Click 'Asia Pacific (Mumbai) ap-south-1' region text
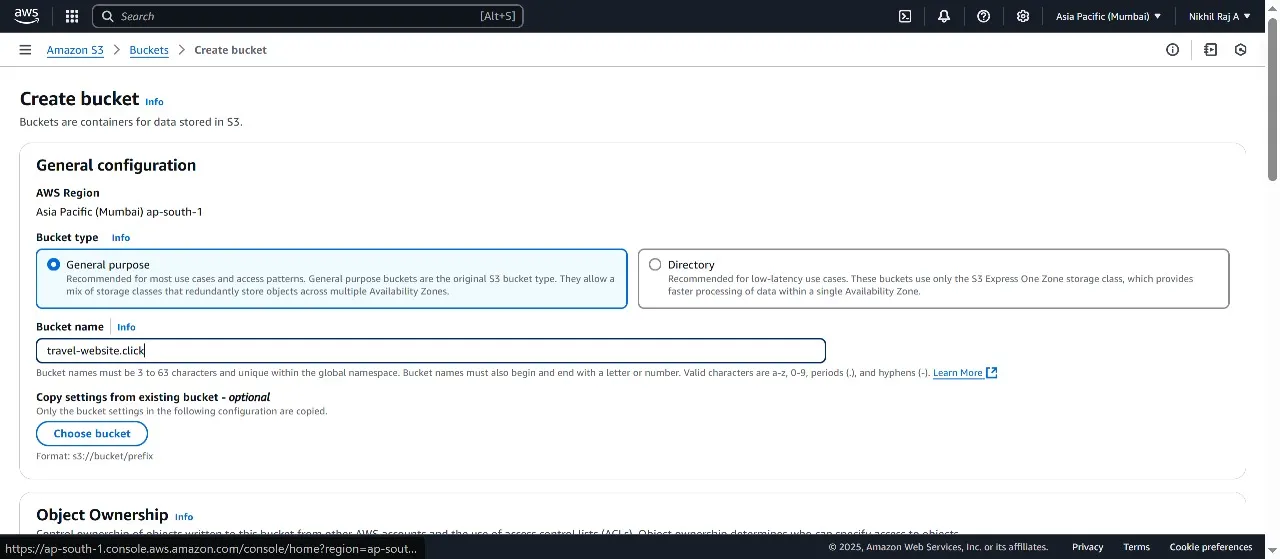 [x=119, y=212]
